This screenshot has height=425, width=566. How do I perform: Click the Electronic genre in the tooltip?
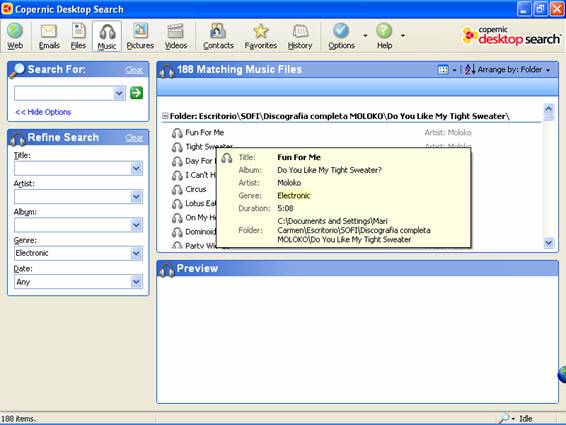coord(293,196)
